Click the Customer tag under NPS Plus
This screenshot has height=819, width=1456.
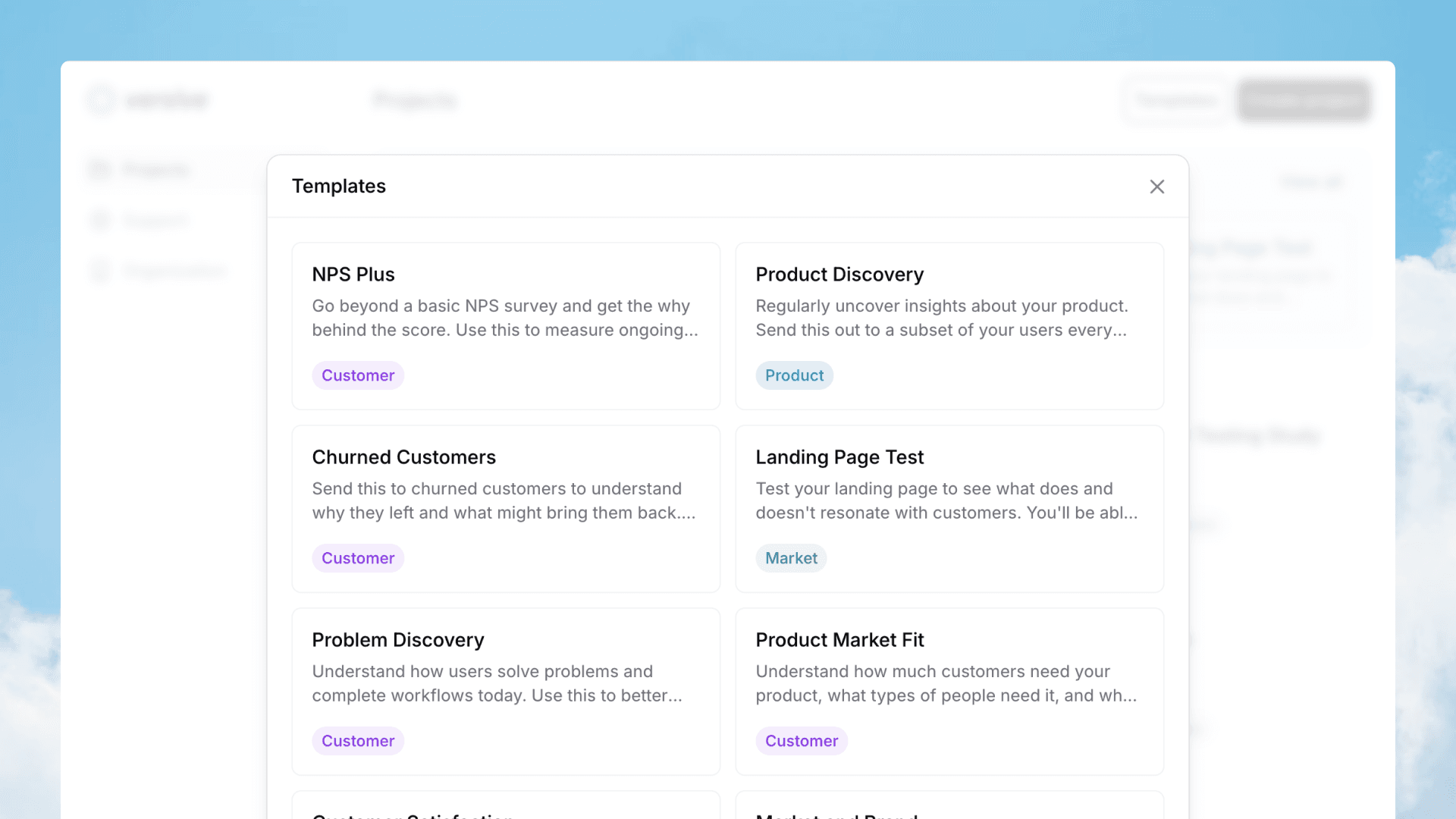(358, 375)
